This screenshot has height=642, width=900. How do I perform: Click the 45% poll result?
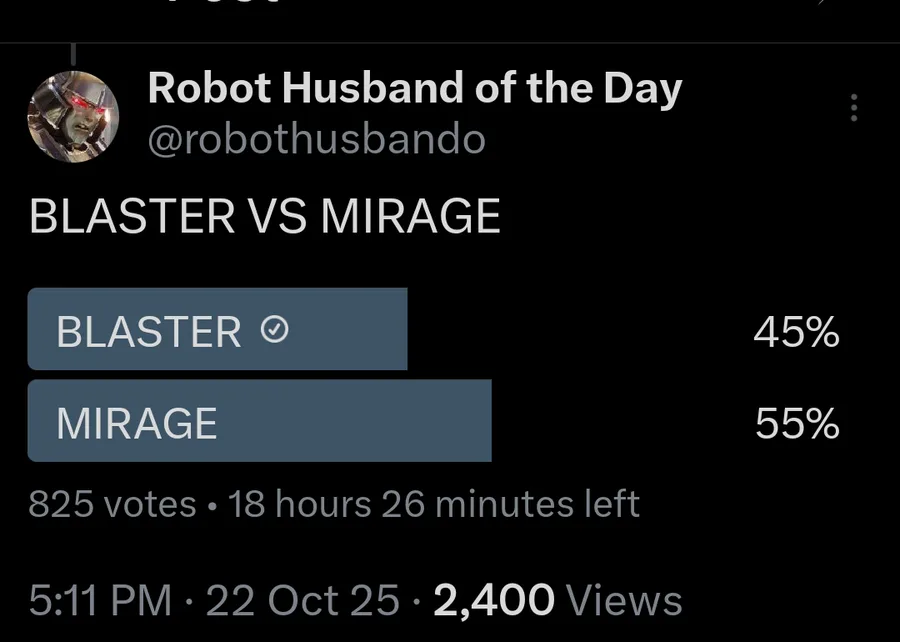pos(796,333)
